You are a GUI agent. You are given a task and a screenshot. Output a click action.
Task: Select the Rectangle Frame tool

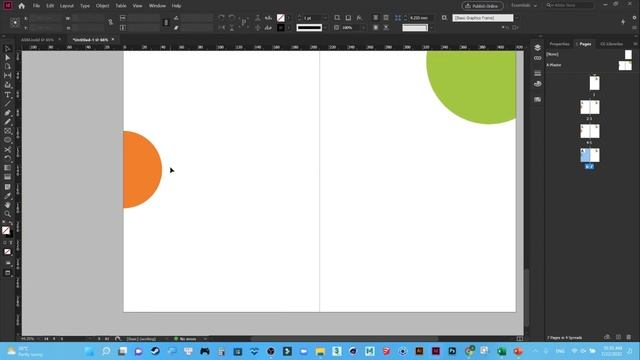pos(7,131)
